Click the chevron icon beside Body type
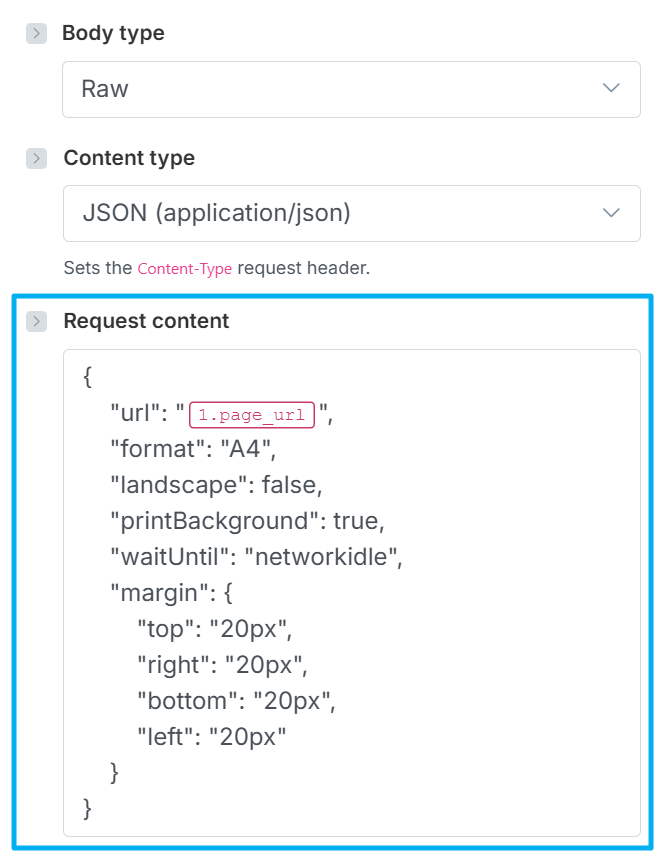Screen dimensions: 666x858 pos(36,33)
